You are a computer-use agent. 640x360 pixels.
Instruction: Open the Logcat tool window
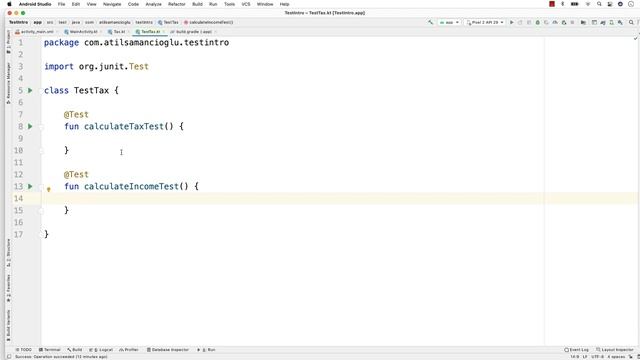pyautogui.click(x=101, y=350)
